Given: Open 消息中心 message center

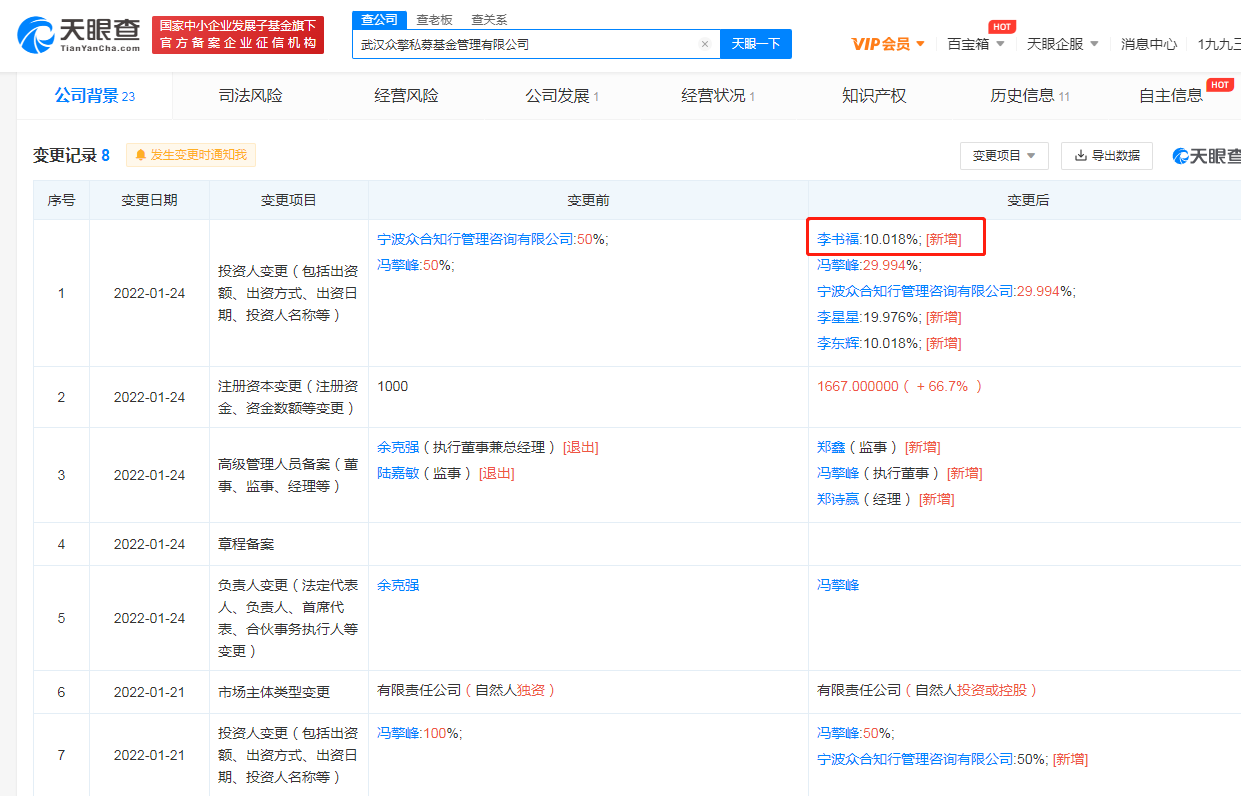Looking at the screenshot, I should (x=1148, y=44).
